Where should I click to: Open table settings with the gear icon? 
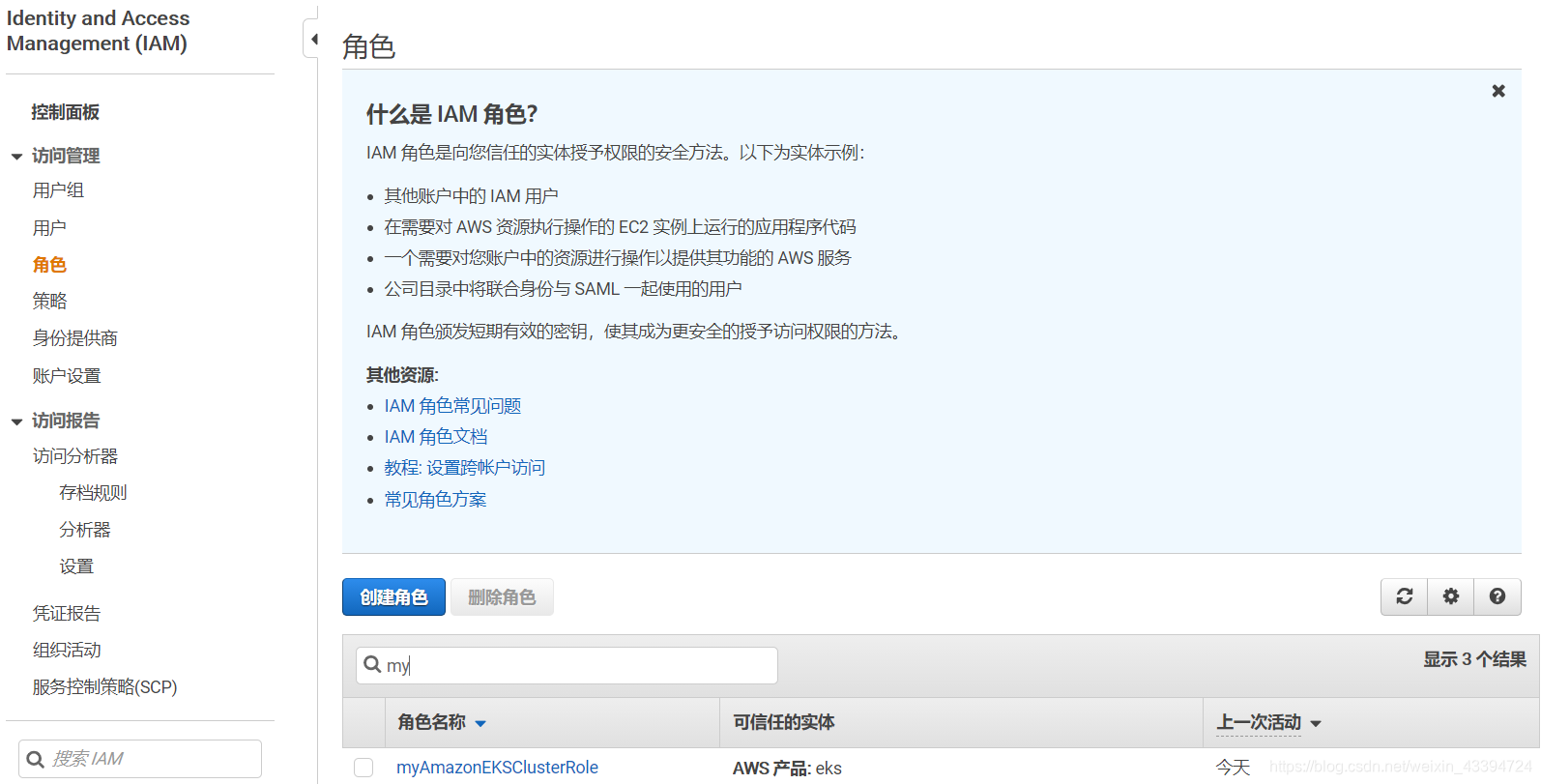coord(1451,596)
